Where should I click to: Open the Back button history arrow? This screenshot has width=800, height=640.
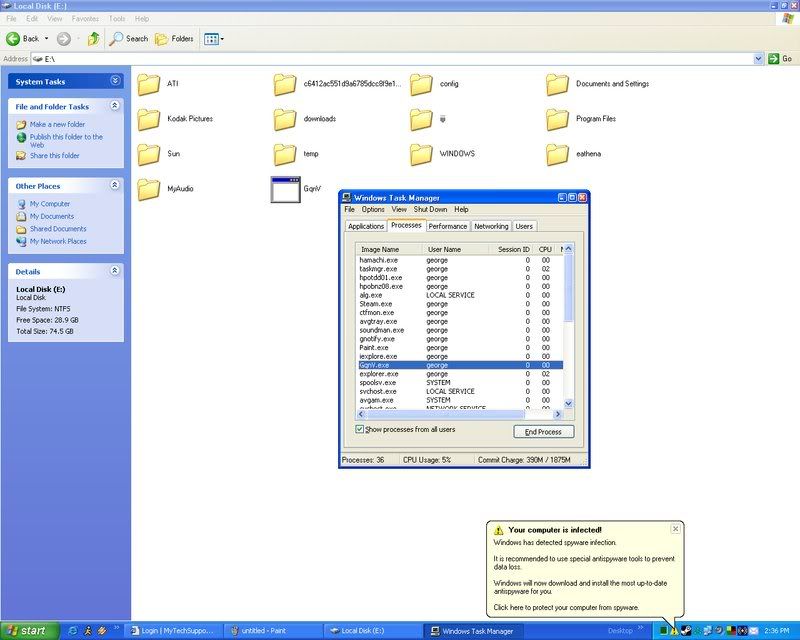point(46,39)
